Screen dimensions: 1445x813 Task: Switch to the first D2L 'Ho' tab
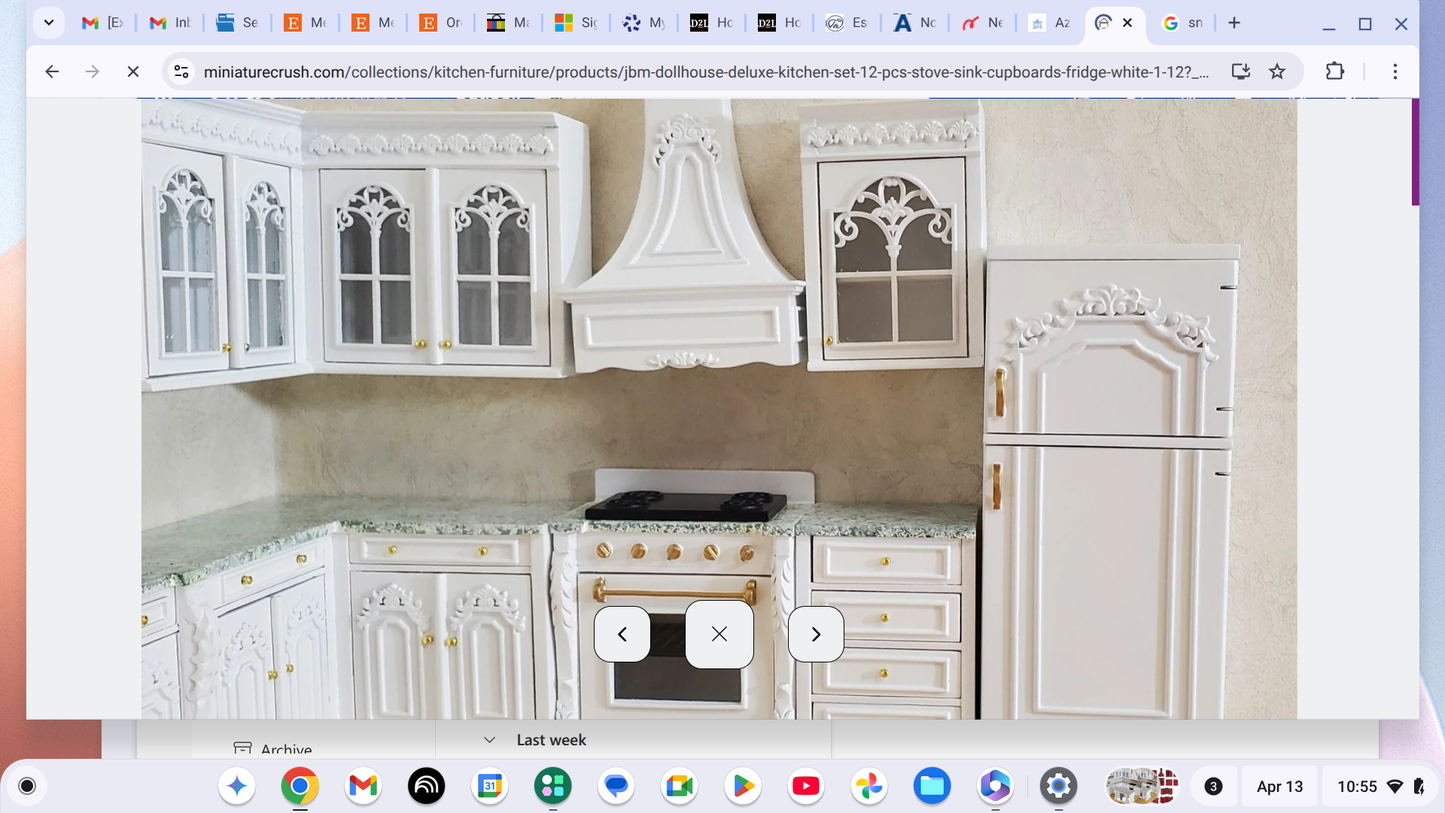(711, 23)
